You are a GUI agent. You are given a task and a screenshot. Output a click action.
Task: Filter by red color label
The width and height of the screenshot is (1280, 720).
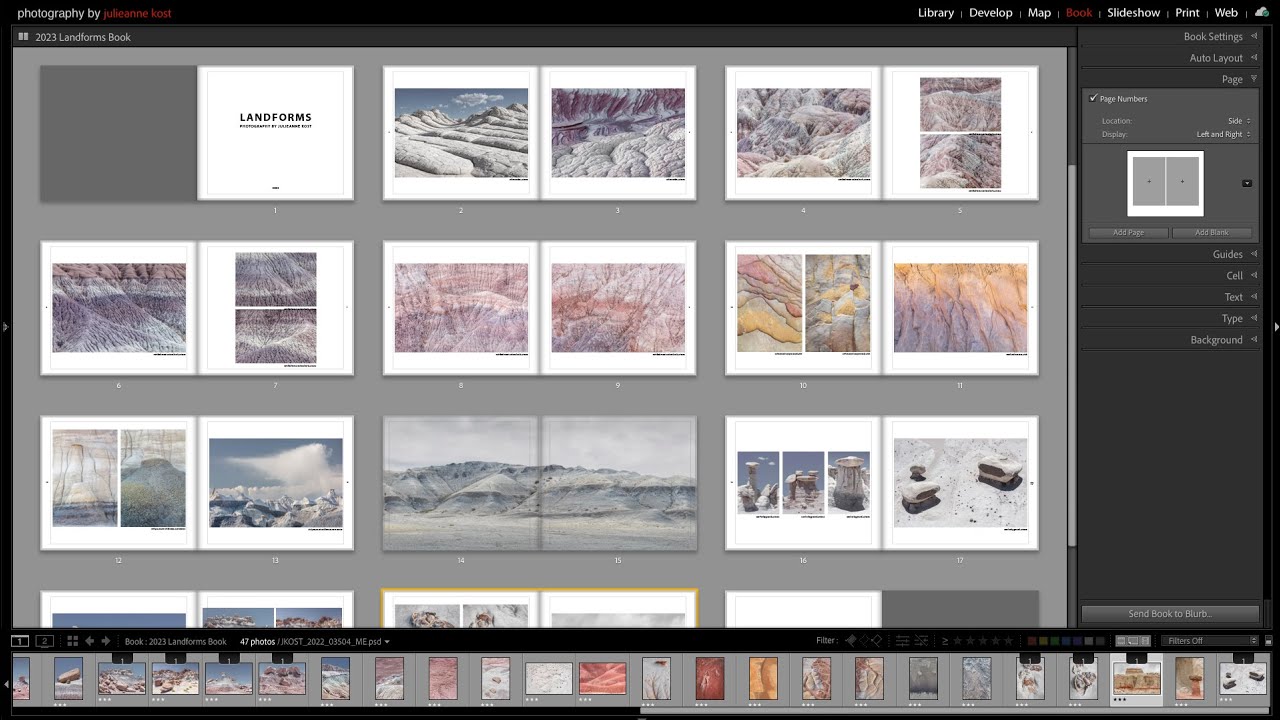[1032, 641]
